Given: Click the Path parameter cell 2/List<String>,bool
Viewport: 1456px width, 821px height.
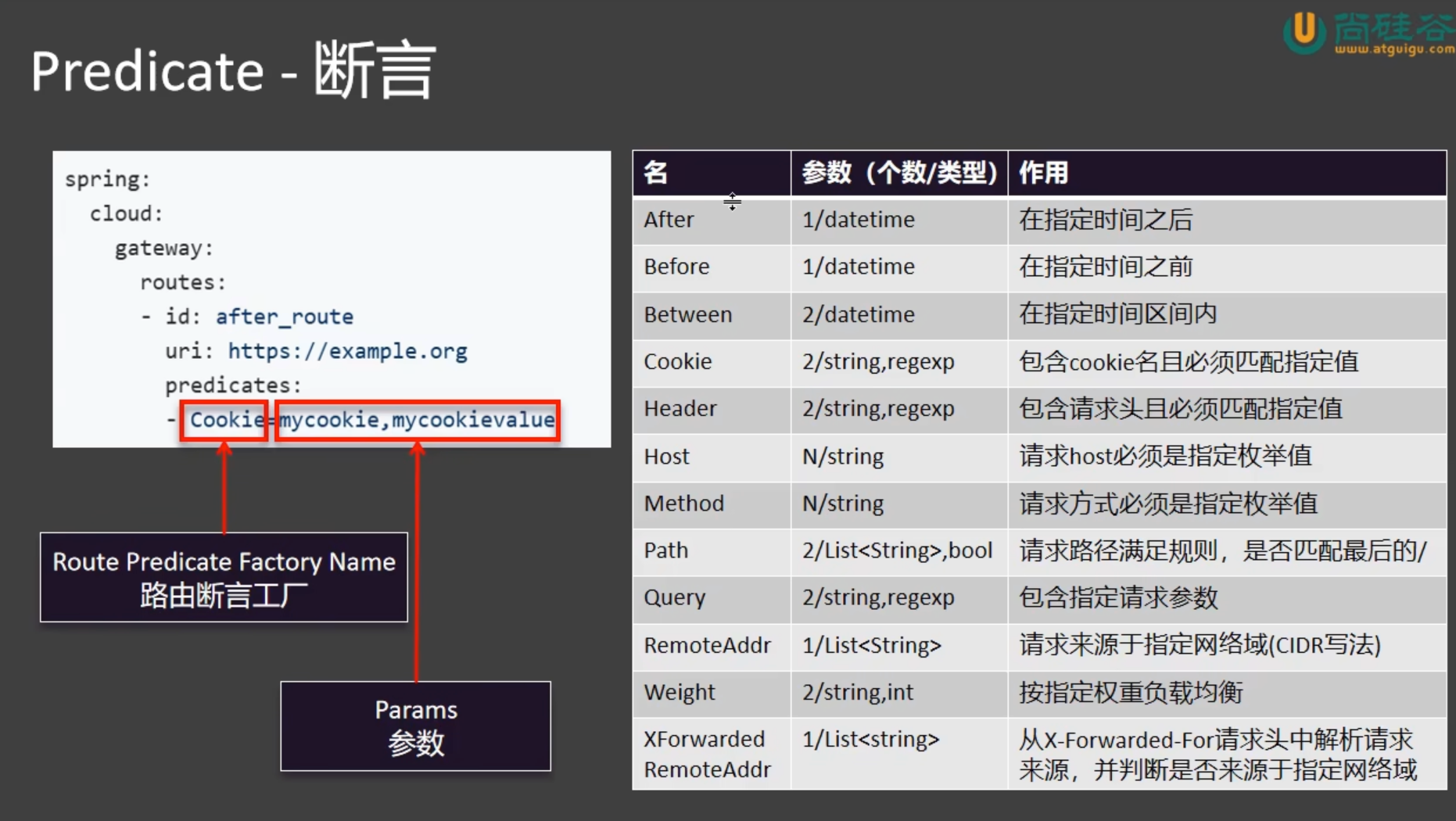Looking at the screenshot, I should coord(897,550).
